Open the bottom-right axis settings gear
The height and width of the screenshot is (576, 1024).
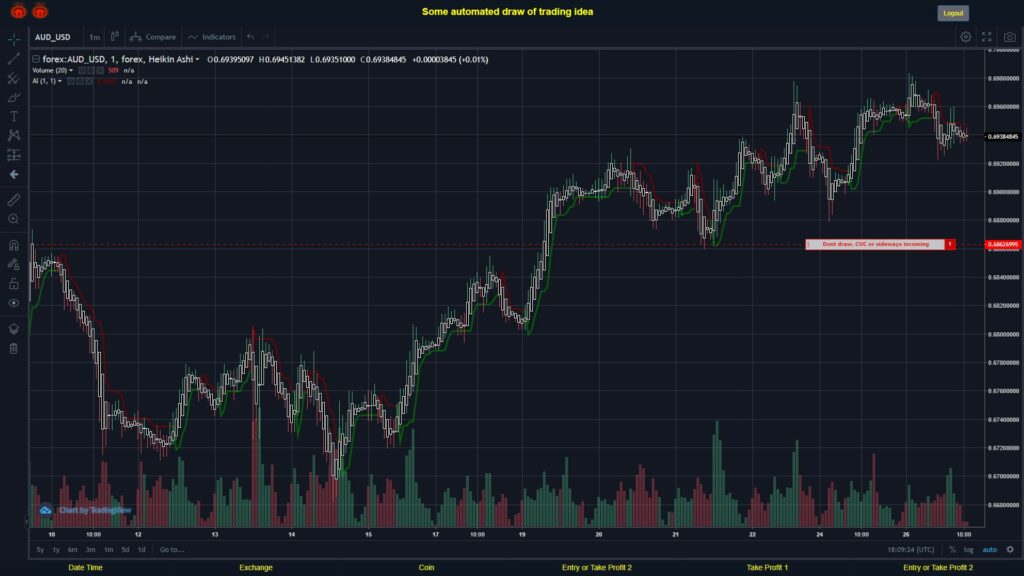pyautogui.click(x=1010, y=550)
